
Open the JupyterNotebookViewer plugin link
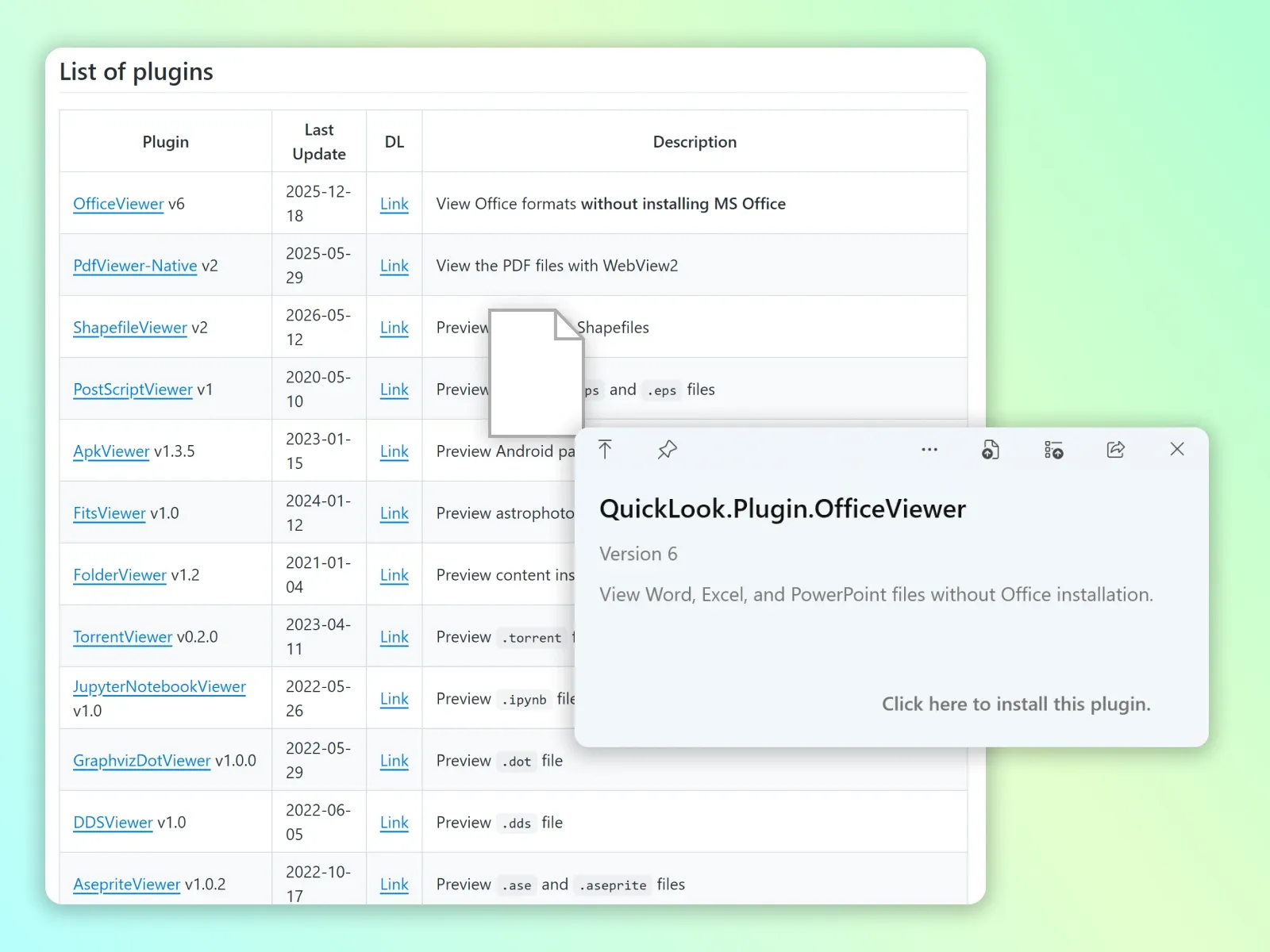(x=160, y=686)
